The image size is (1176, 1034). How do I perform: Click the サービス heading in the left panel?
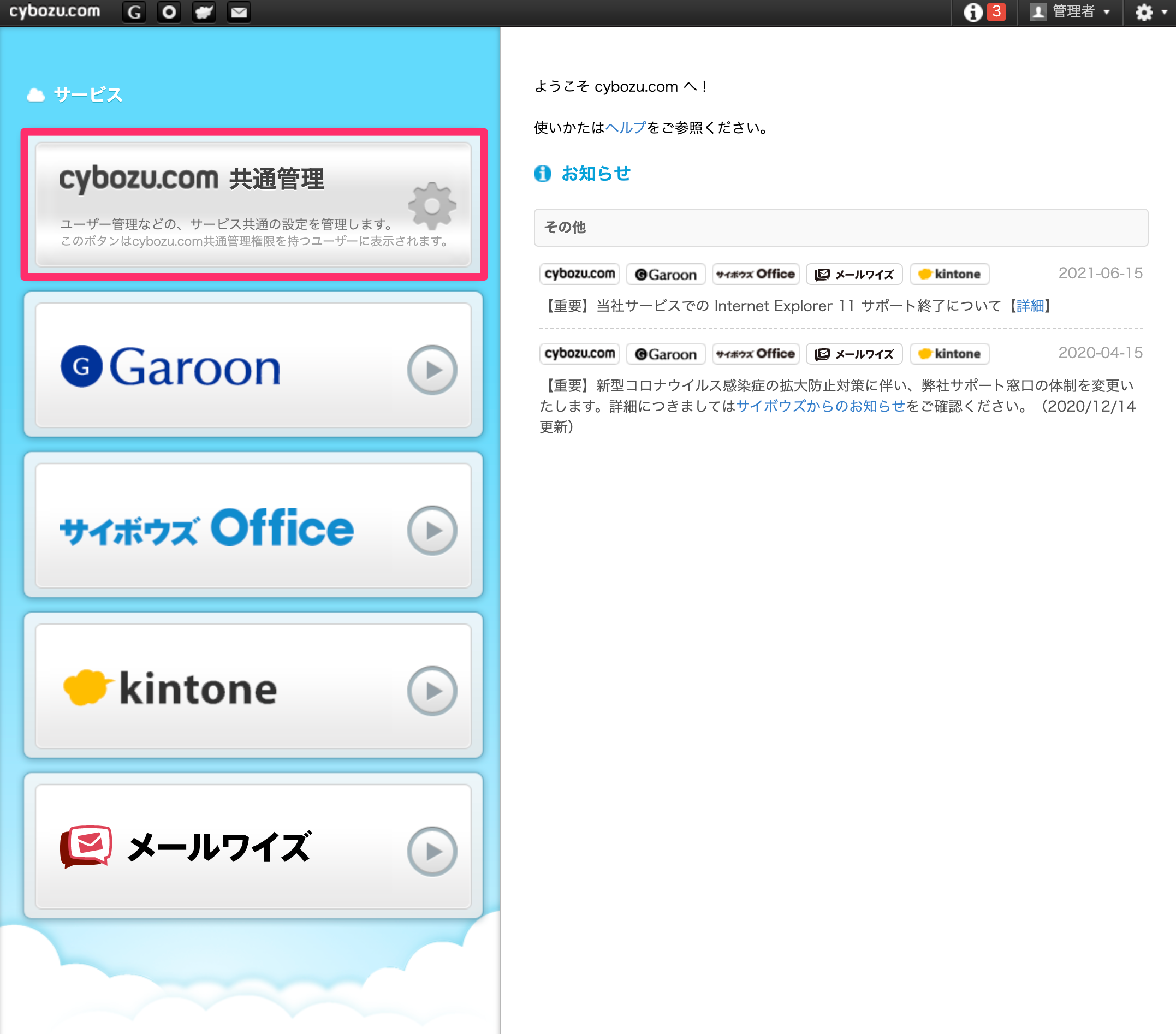click(88, 95)
